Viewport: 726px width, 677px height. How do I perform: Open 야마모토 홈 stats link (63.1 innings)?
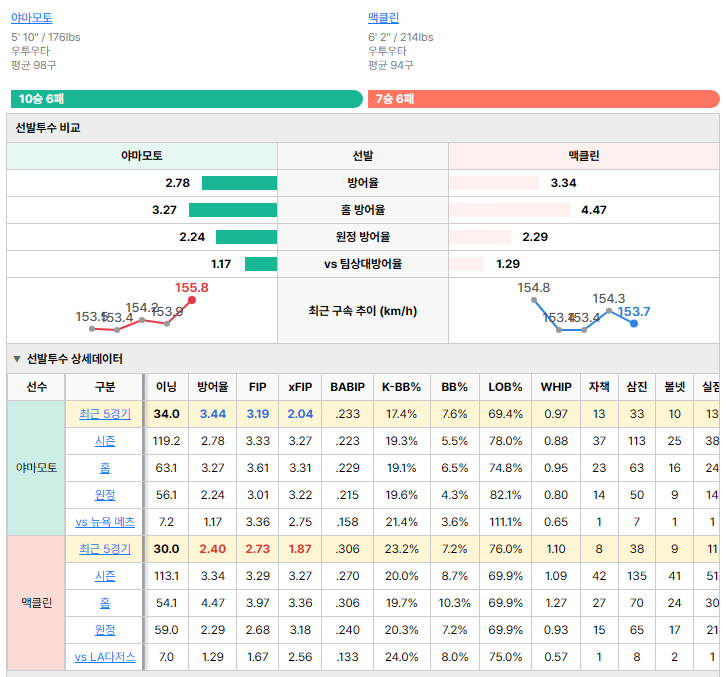105,468
